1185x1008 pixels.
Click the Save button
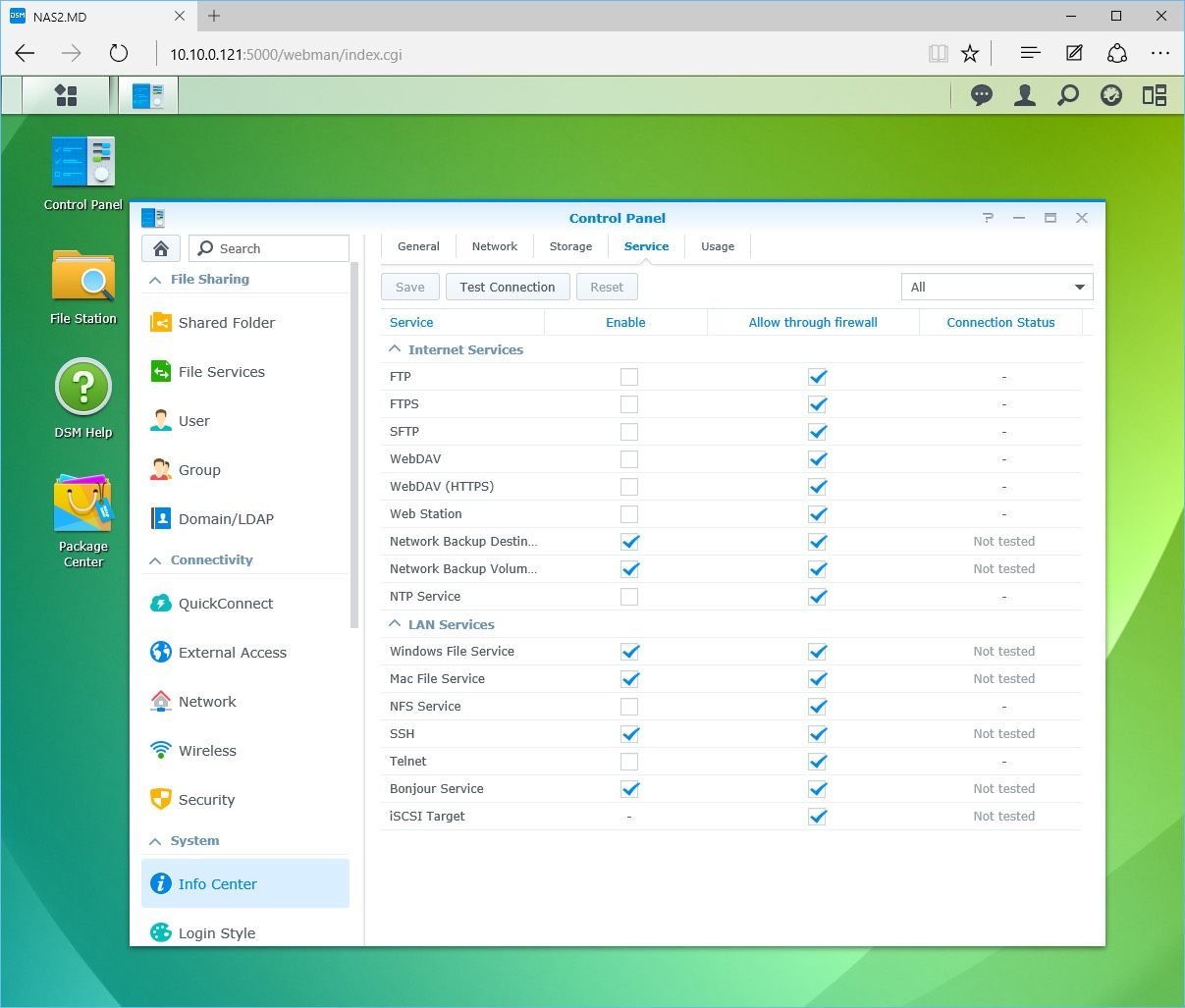point(410,287)
